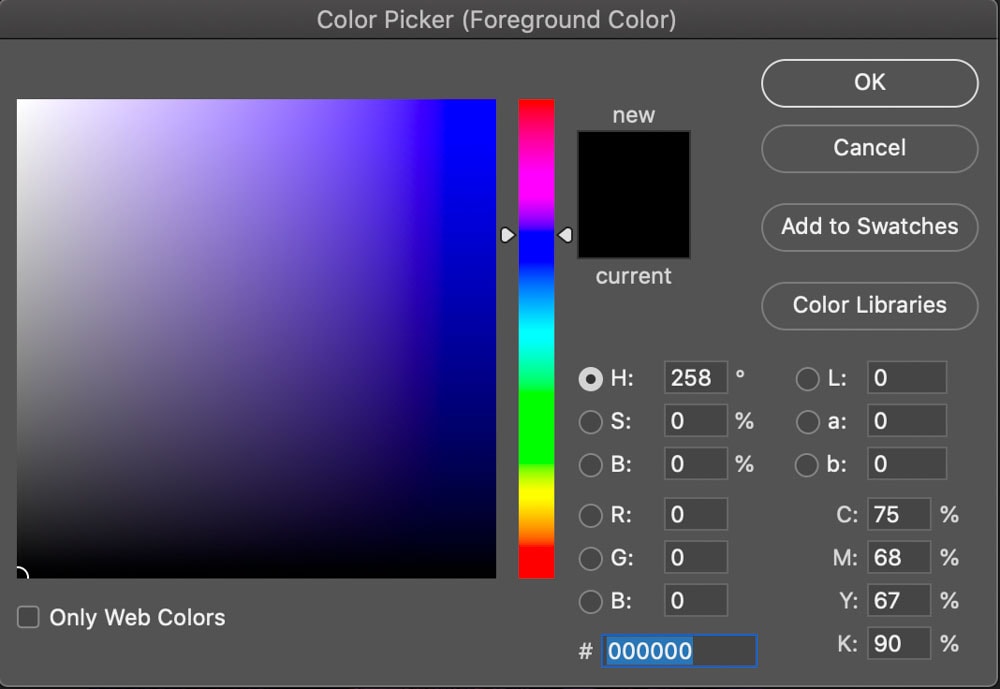Select the RGB B (blue) radio button

[591, 601]
